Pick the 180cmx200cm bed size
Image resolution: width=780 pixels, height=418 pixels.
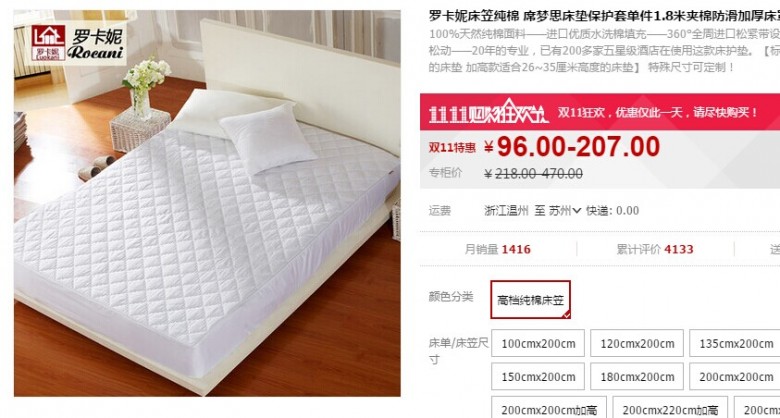(637, 377)
